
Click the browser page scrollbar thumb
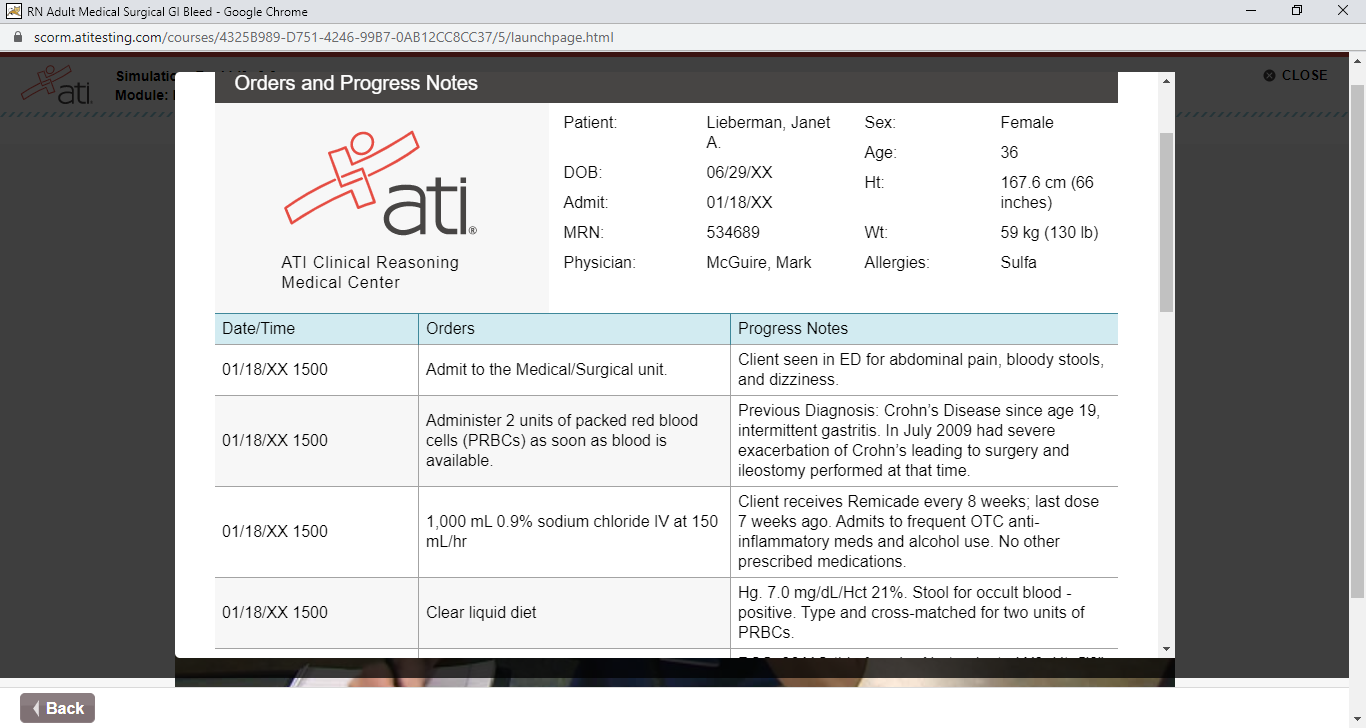click(x=1357, y=340)
